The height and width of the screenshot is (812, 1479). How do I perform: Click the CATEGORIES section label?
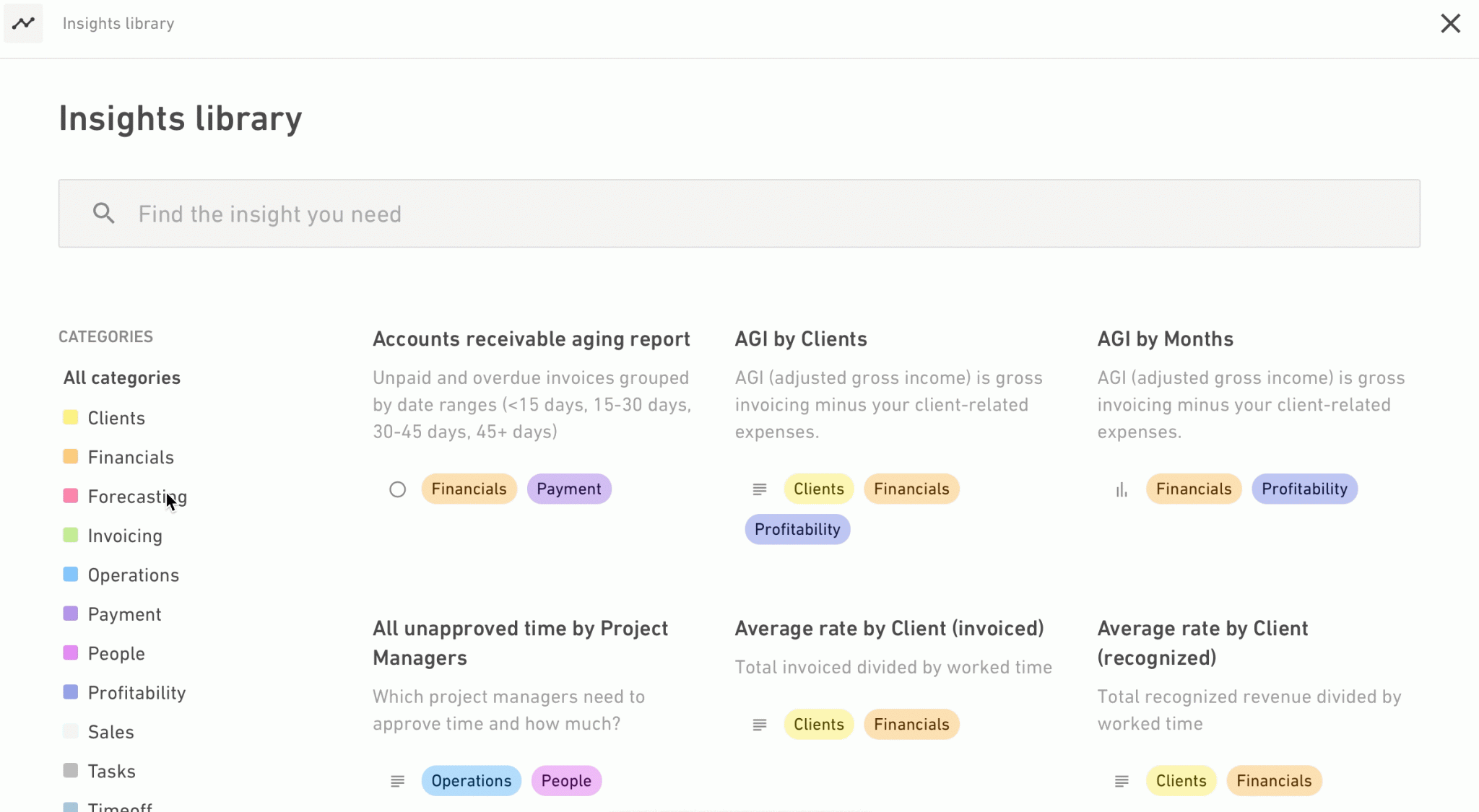(105, 337)
